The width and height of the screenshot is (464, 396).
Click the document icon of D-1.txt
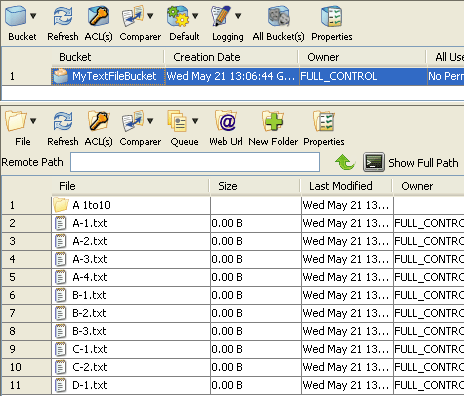point(60,385)
